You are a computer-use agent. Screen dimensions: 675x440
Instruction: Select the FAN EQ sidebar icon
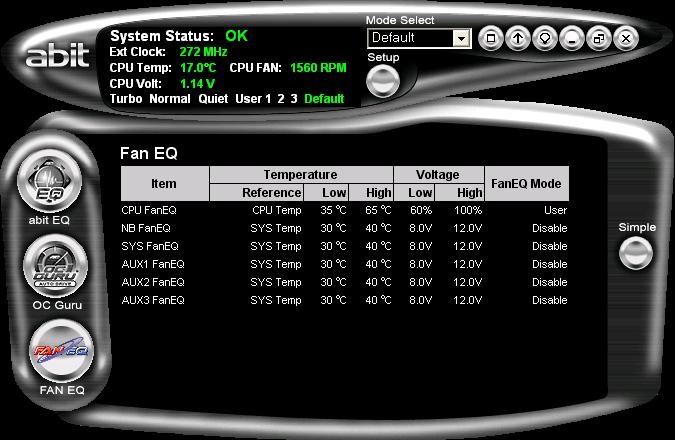click(62, 351)
